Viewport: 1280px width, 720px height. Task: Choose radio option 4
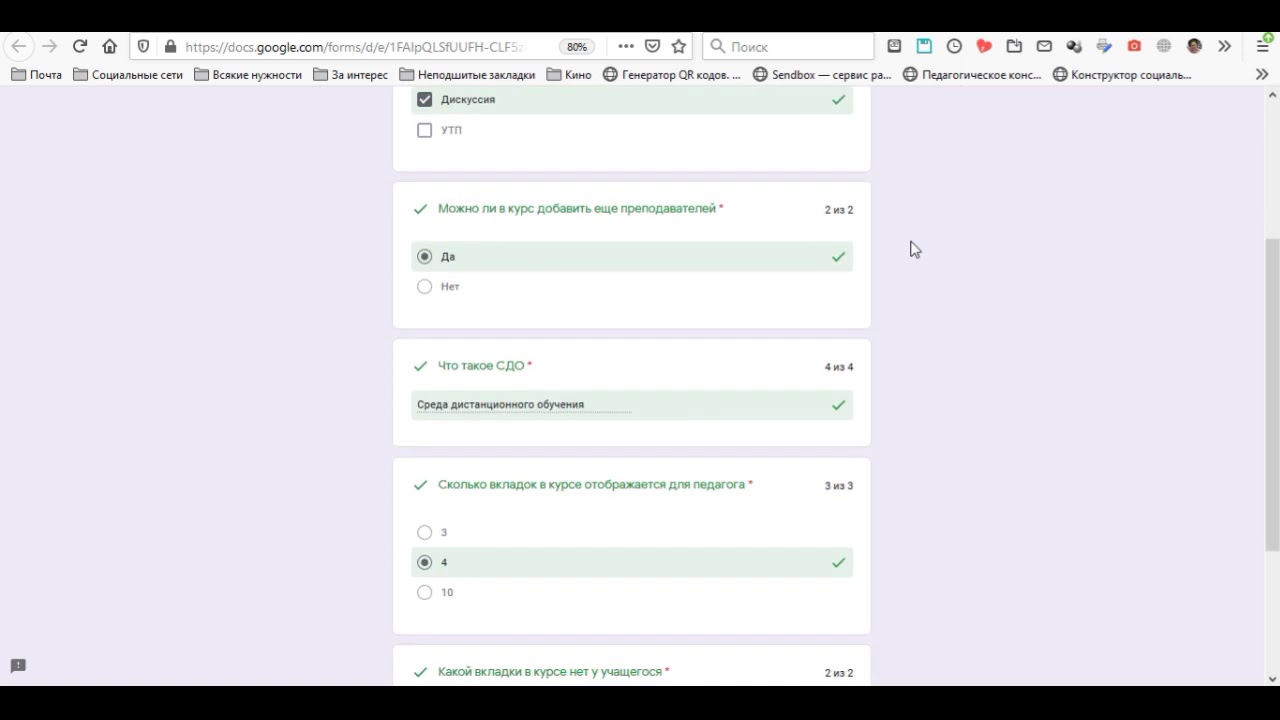pyautogui.click(x=425, y=562)
